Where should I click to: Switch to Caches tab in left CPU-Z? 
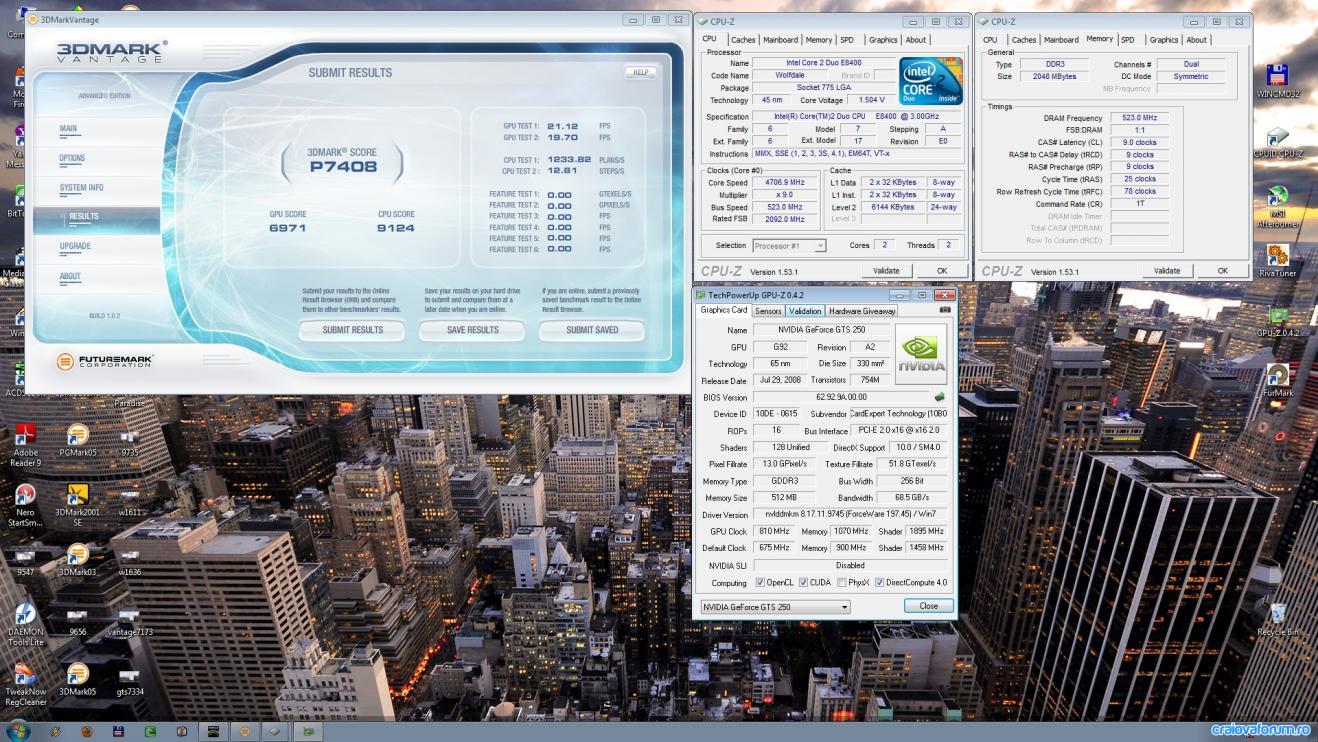pyautogui.click(x=743, y=40)
